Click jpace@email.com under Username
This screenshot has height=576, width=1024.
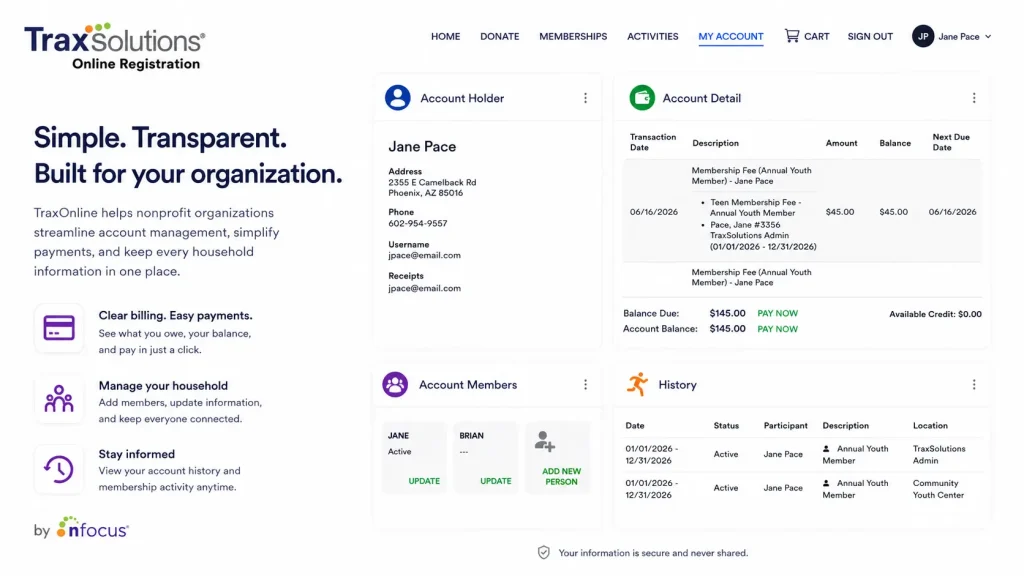424,255
